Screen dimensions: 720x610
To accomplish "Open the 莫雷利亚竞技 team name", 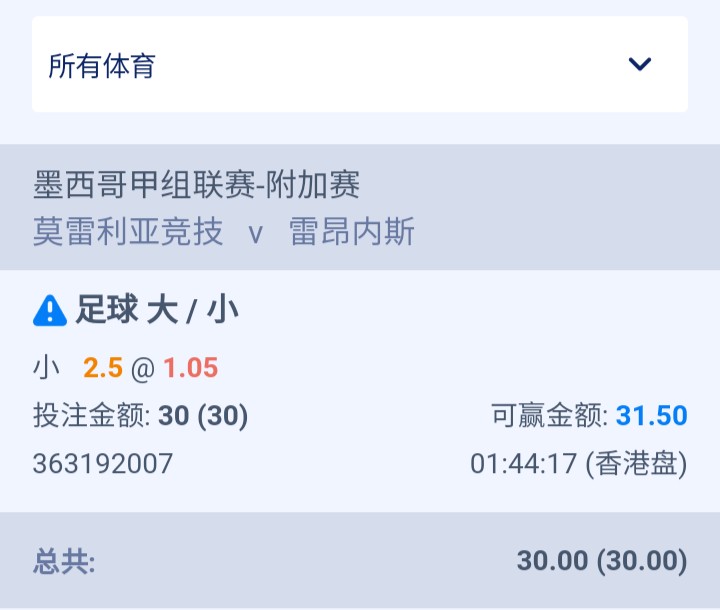I will (128, 232).
